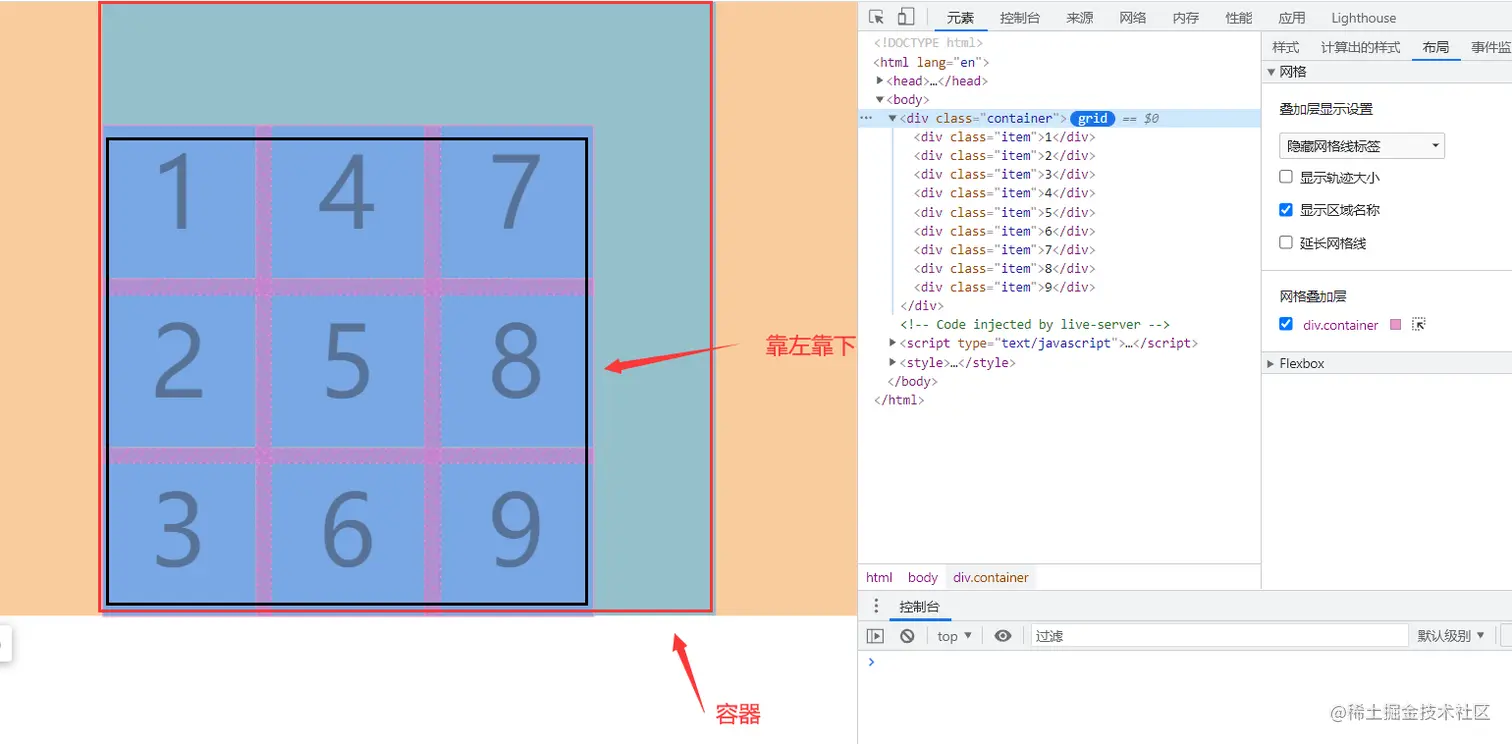Select the item div containing 4
This screenshot has height=744, width=1512.
click(1005, 193)
